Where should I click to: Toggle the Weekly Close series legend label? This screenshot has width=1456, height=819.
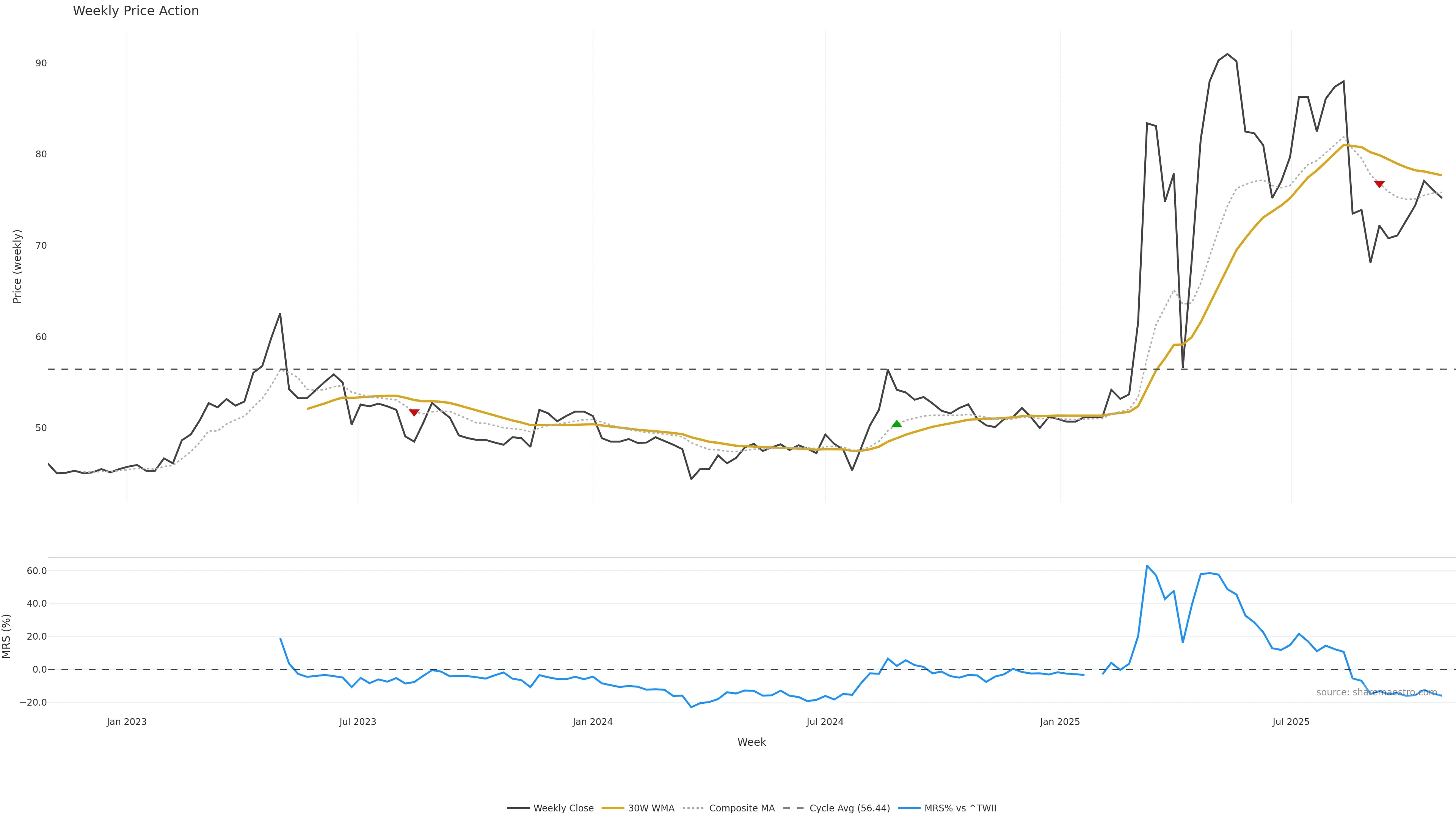[x=563, y=808]
